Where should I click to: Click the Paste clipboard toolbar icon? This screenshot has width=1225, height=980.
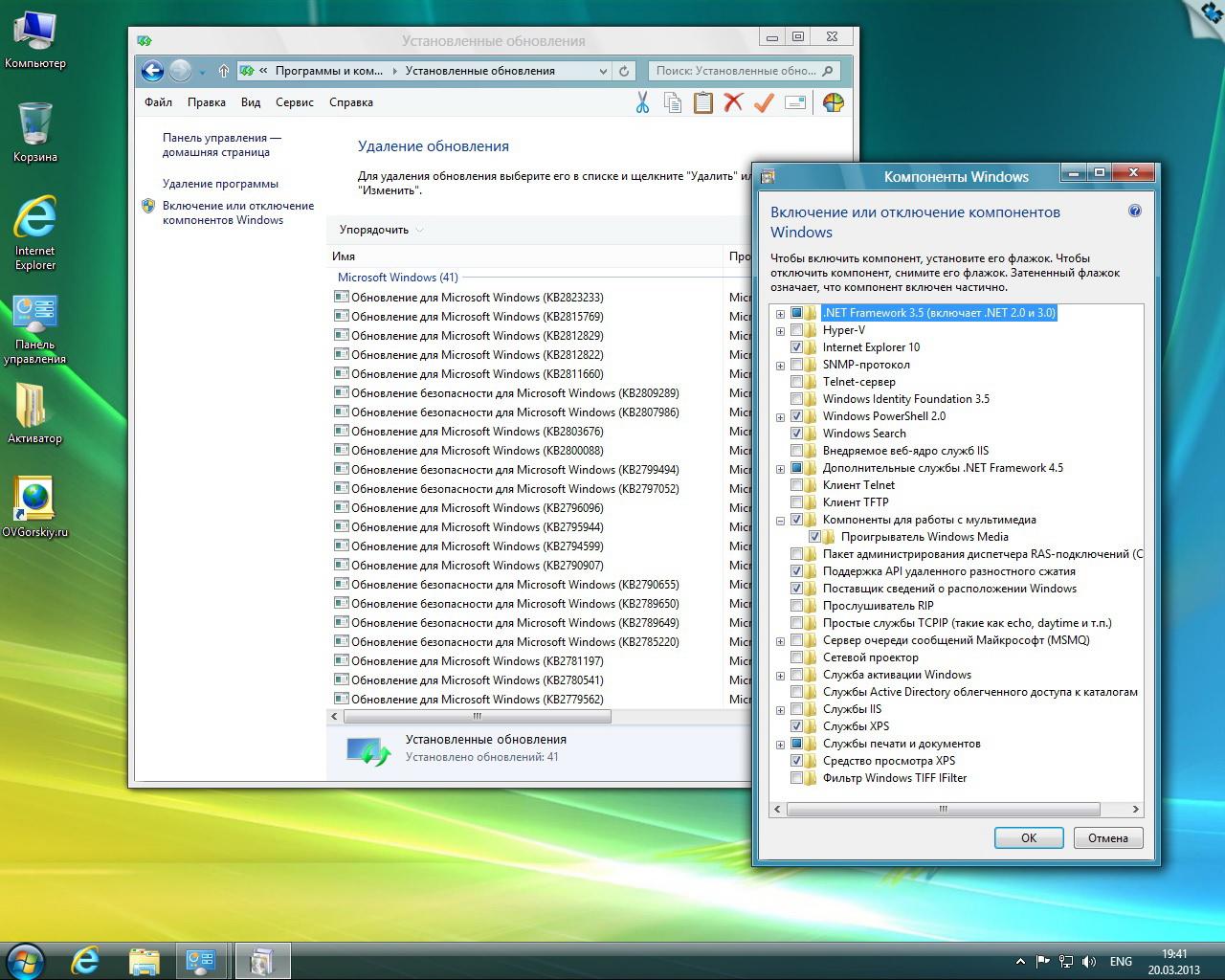(703, 103)
